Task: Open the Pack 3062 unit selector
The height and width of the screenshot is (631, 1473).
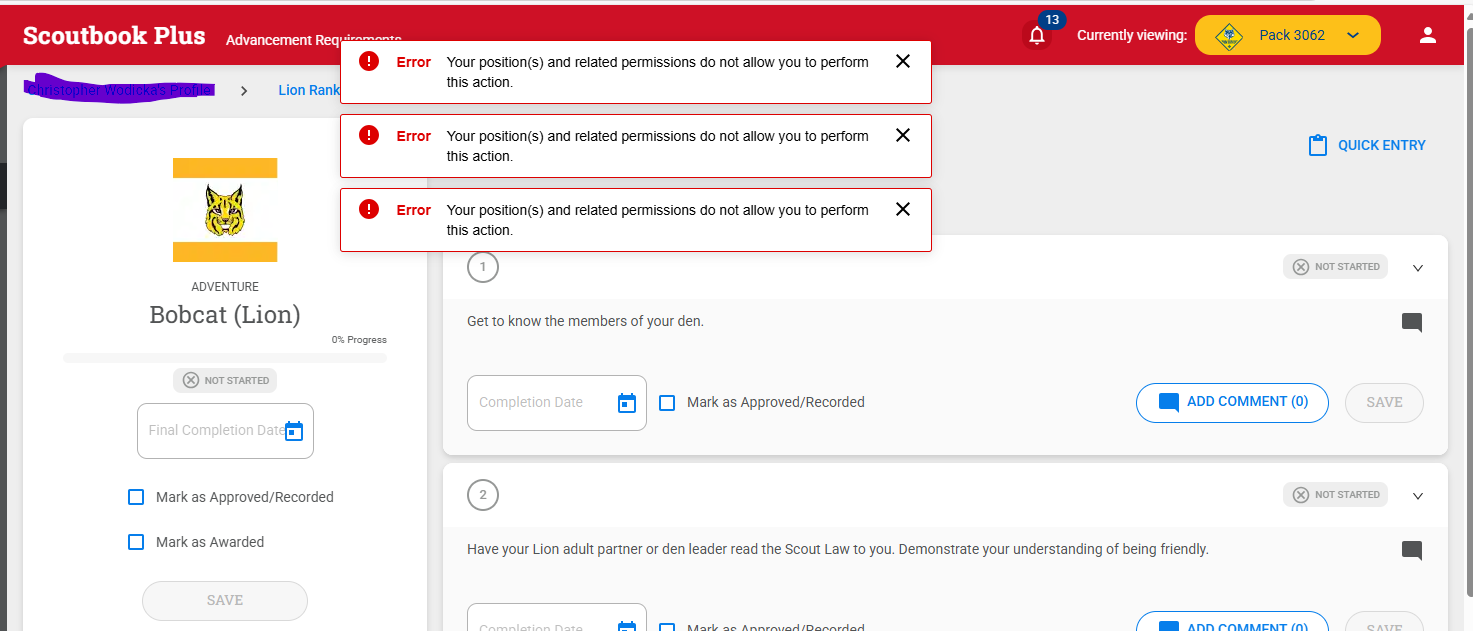Action: 1287,36
